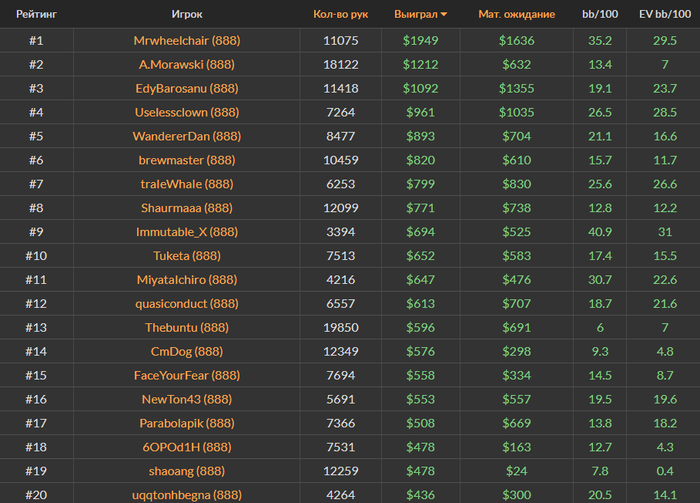Open player Immutable_X (888) profile
Viewport: 700px width, 503px height.
click(187, 232)
